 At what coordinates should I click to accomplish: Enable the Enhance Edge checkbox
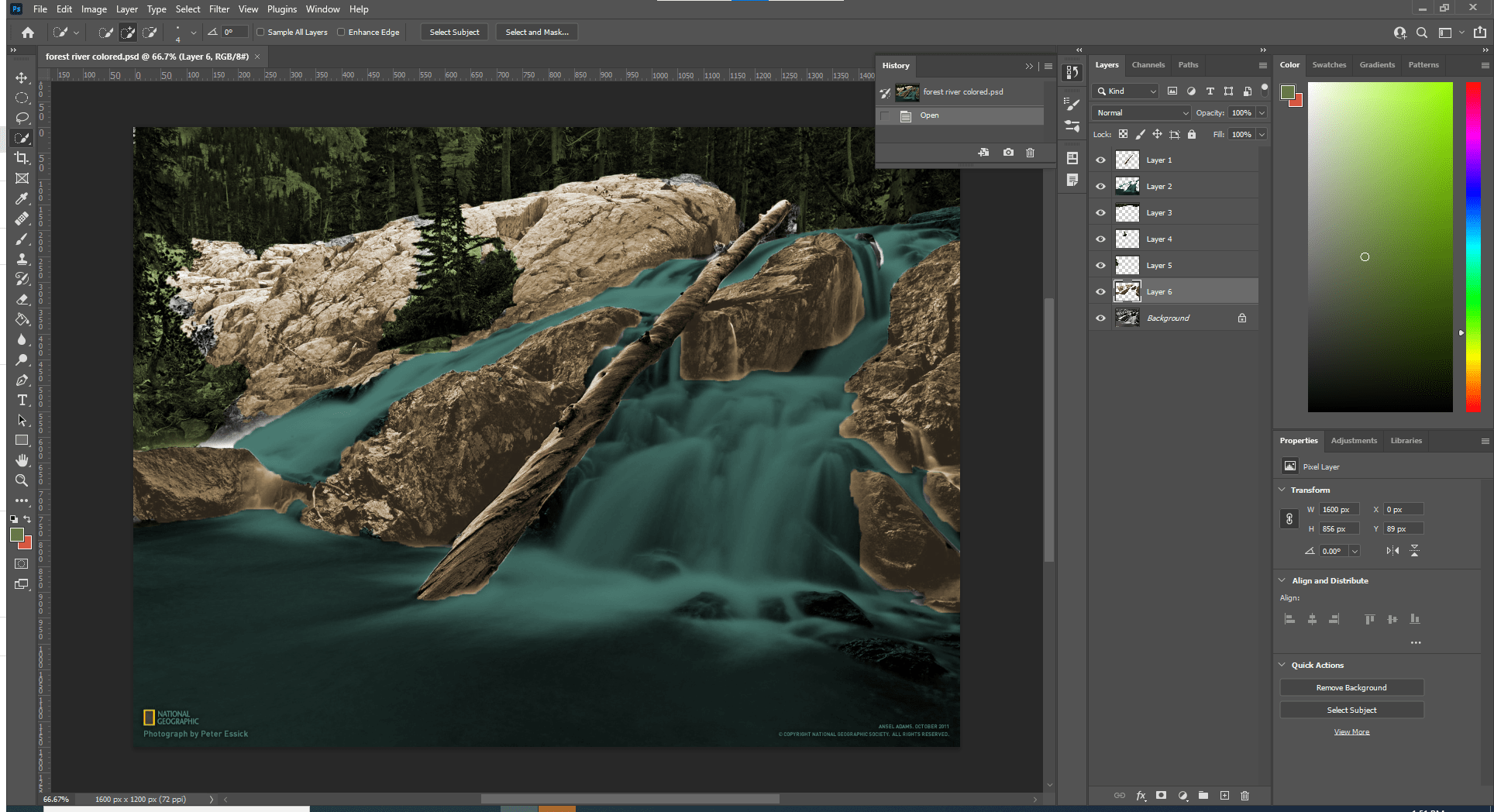click(341, 33)
